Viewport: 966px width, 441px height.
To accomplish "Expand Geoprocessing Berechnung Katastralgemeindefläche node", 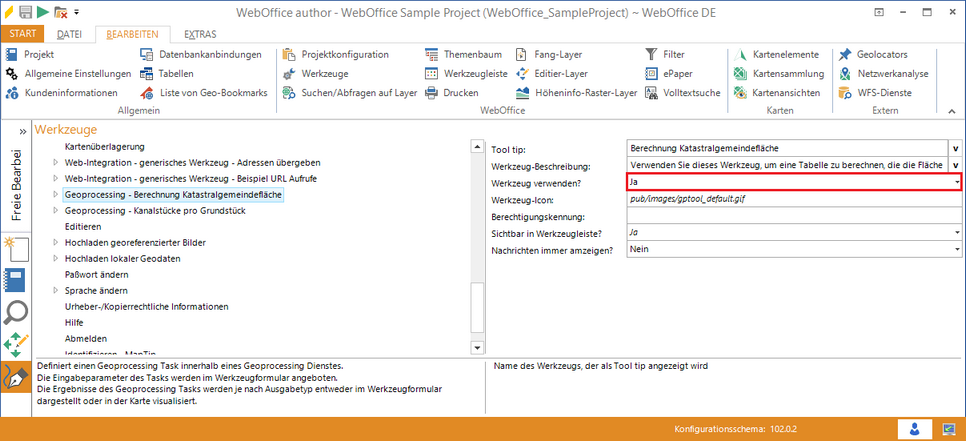I will (55, 195).
